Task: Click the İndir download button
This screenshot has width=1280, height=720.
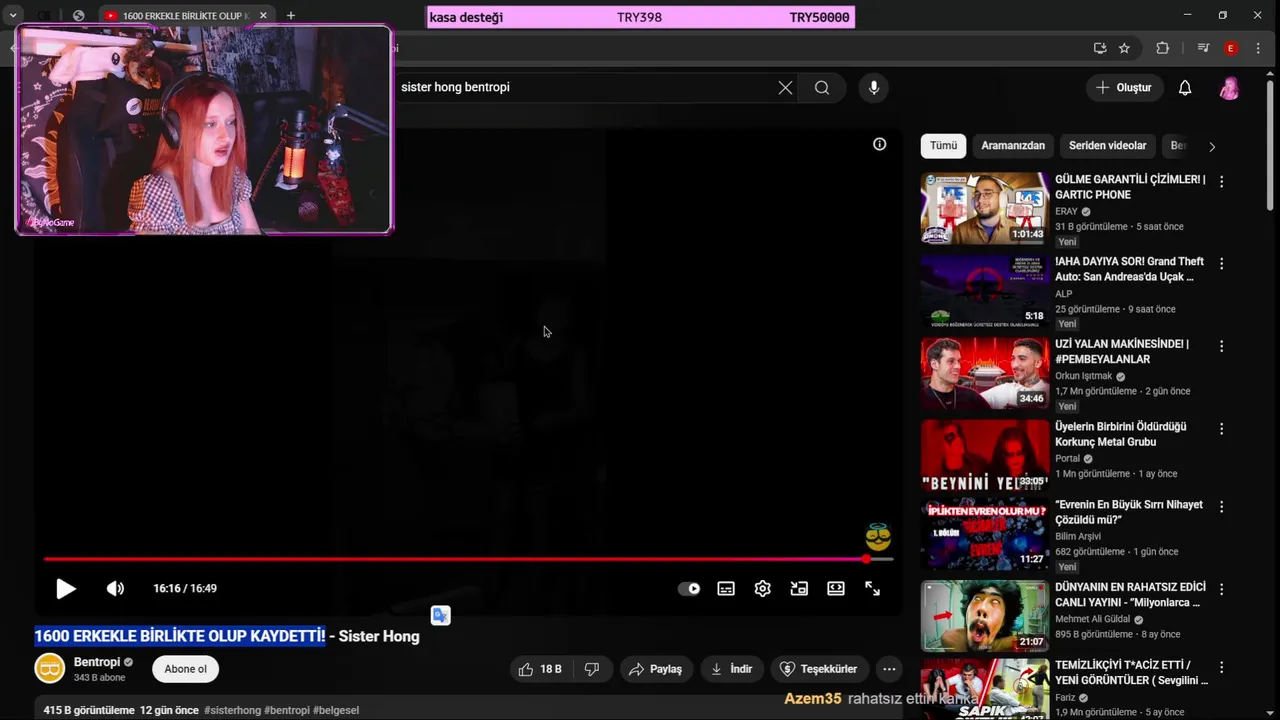Action: 732,669
